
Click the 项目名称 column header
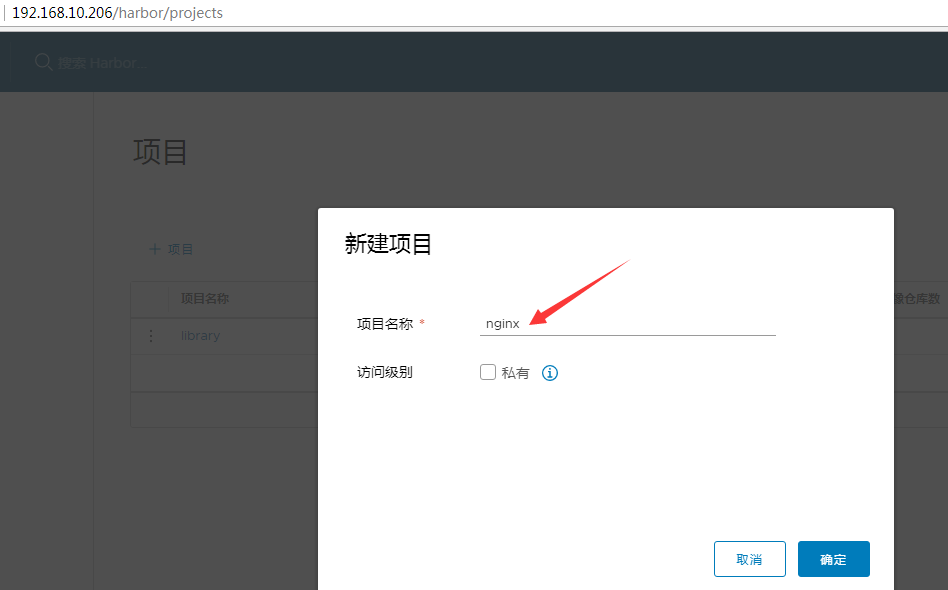coord(205,298)
